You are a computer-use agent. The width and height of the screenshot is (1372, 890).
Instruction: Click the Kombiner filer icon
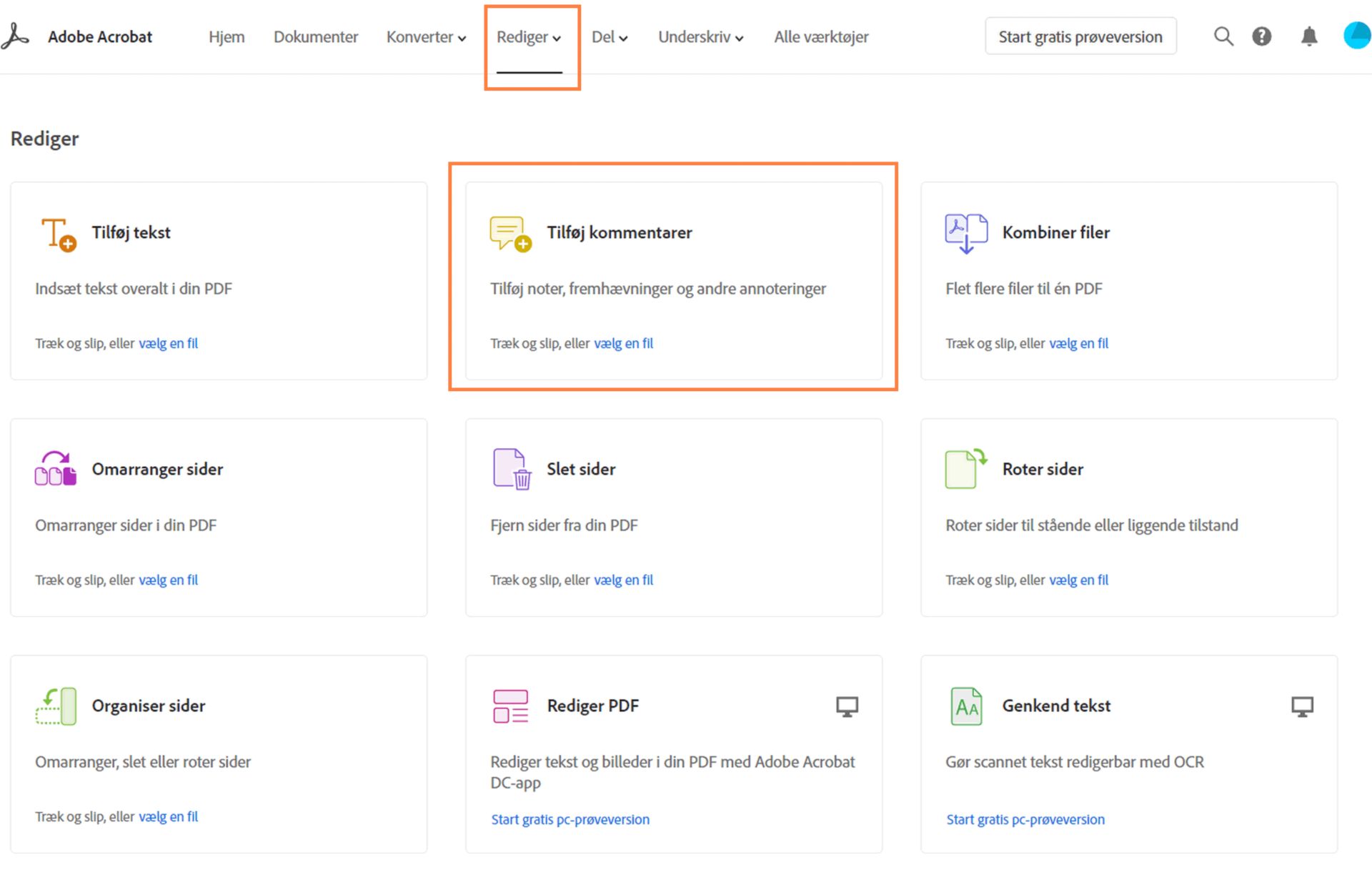[966, 234]
